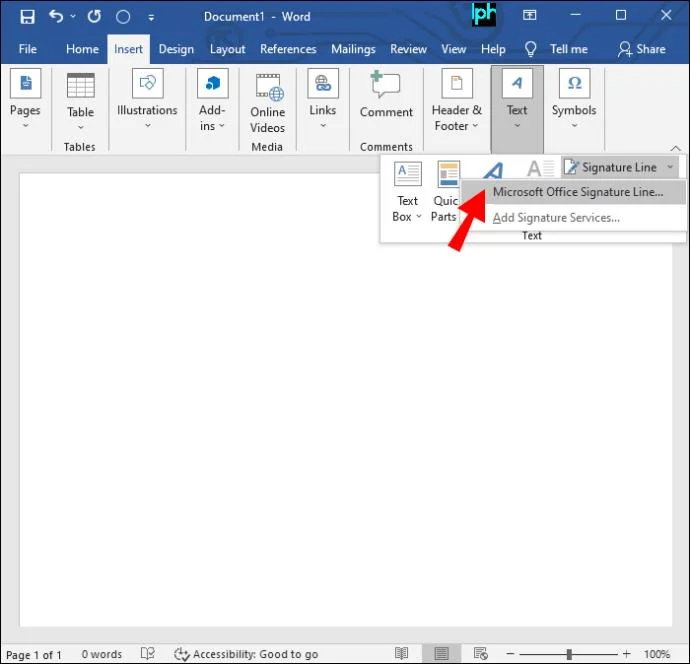Viewport: 690px width, 664px height.
Task: Switch to the Home tab
Action: tap(82, 49)
